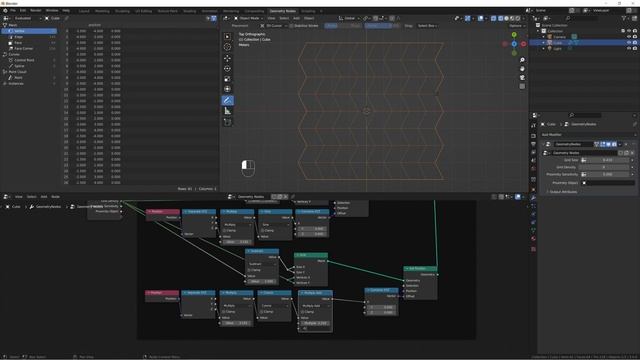Hide Camera with eye icon in outliner
Viewport: 640px width, 360px height.
(x=629, y=37)
